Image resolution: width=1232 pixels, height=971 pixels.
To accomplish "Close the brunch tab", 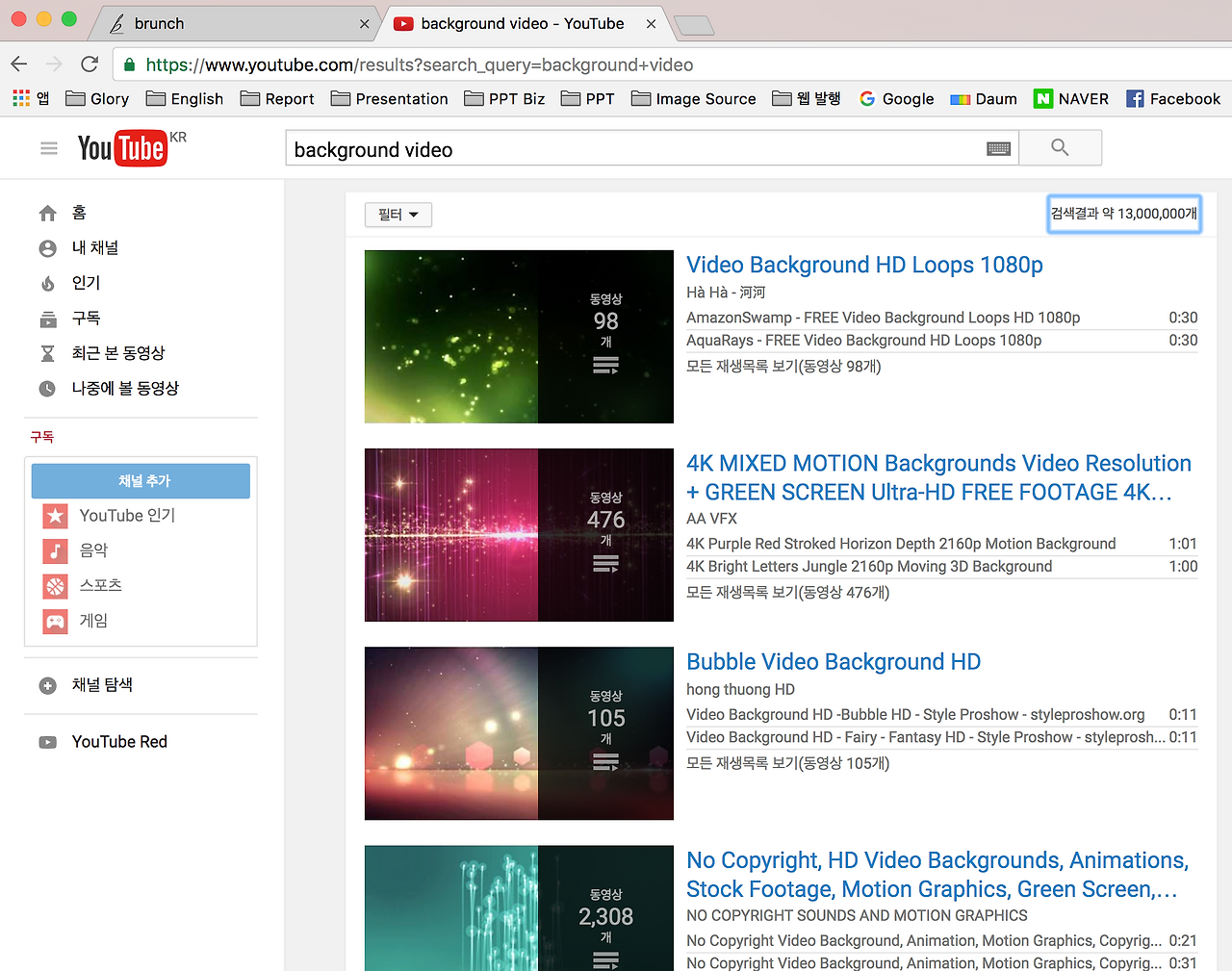I will coord(364,24).
